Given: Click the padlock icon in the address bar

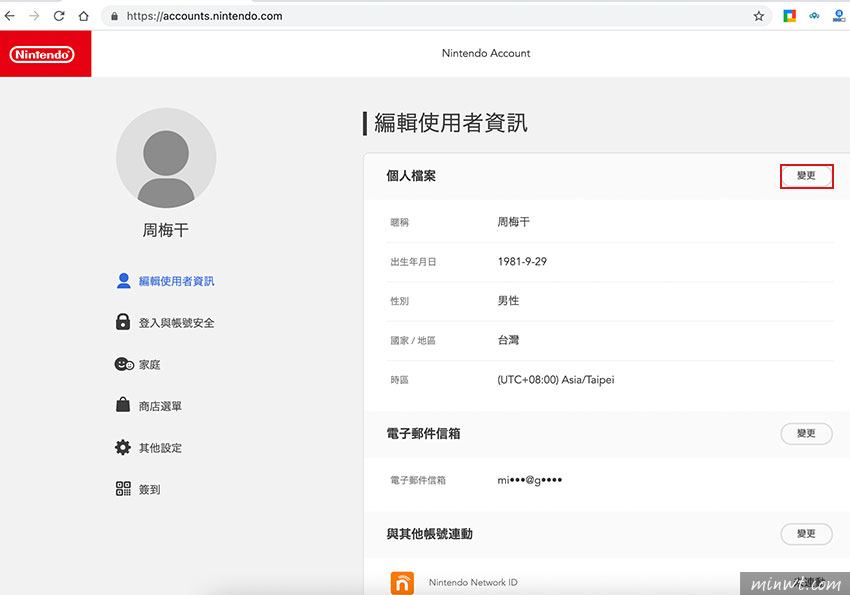Looking at the screenshot, I should coord(114,16).
